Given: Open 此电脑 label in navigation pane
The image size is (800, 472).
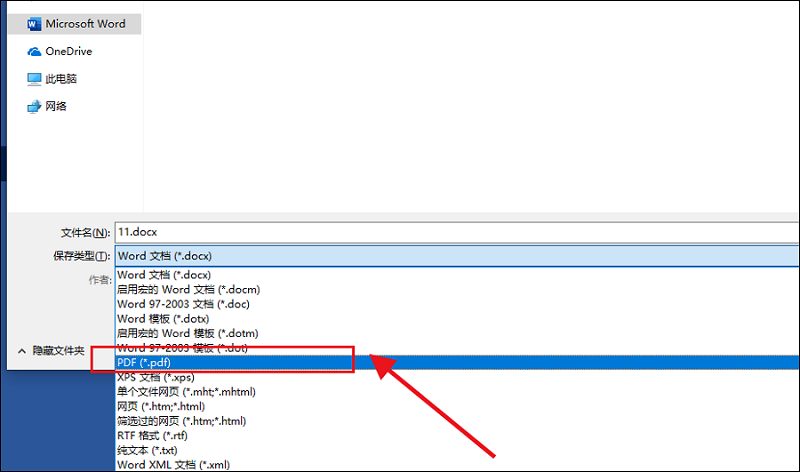Looking at the screenshot, I should coord(61,79).
